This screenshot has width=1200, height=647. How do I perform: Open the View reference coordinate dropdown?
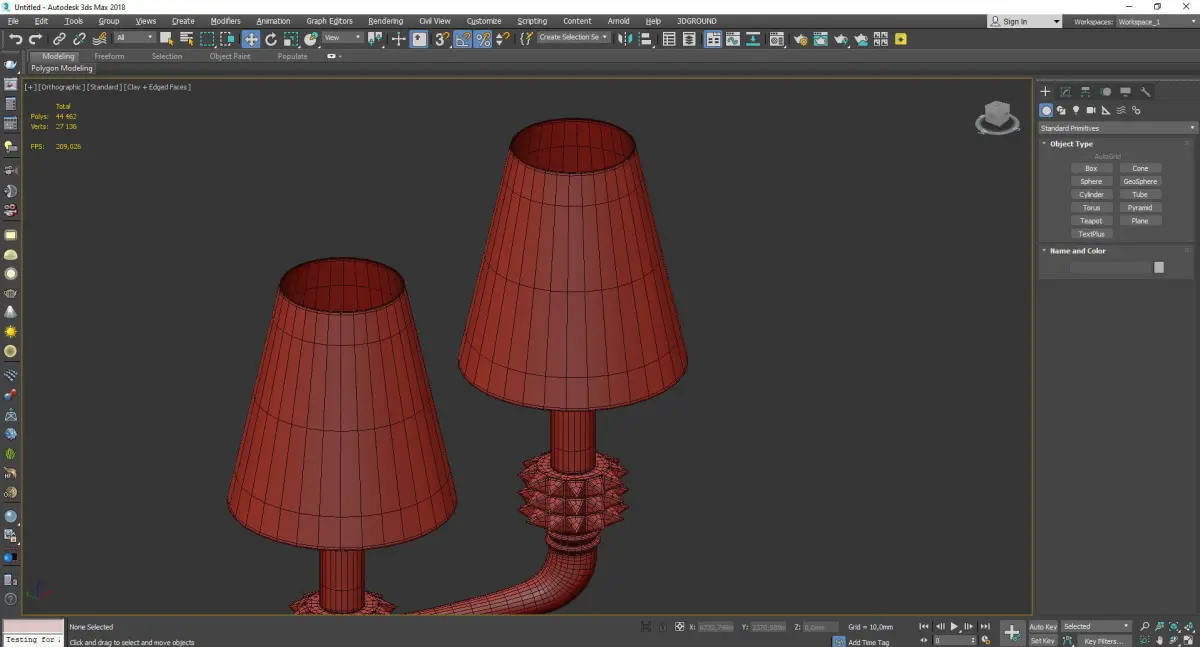(342, 38)
